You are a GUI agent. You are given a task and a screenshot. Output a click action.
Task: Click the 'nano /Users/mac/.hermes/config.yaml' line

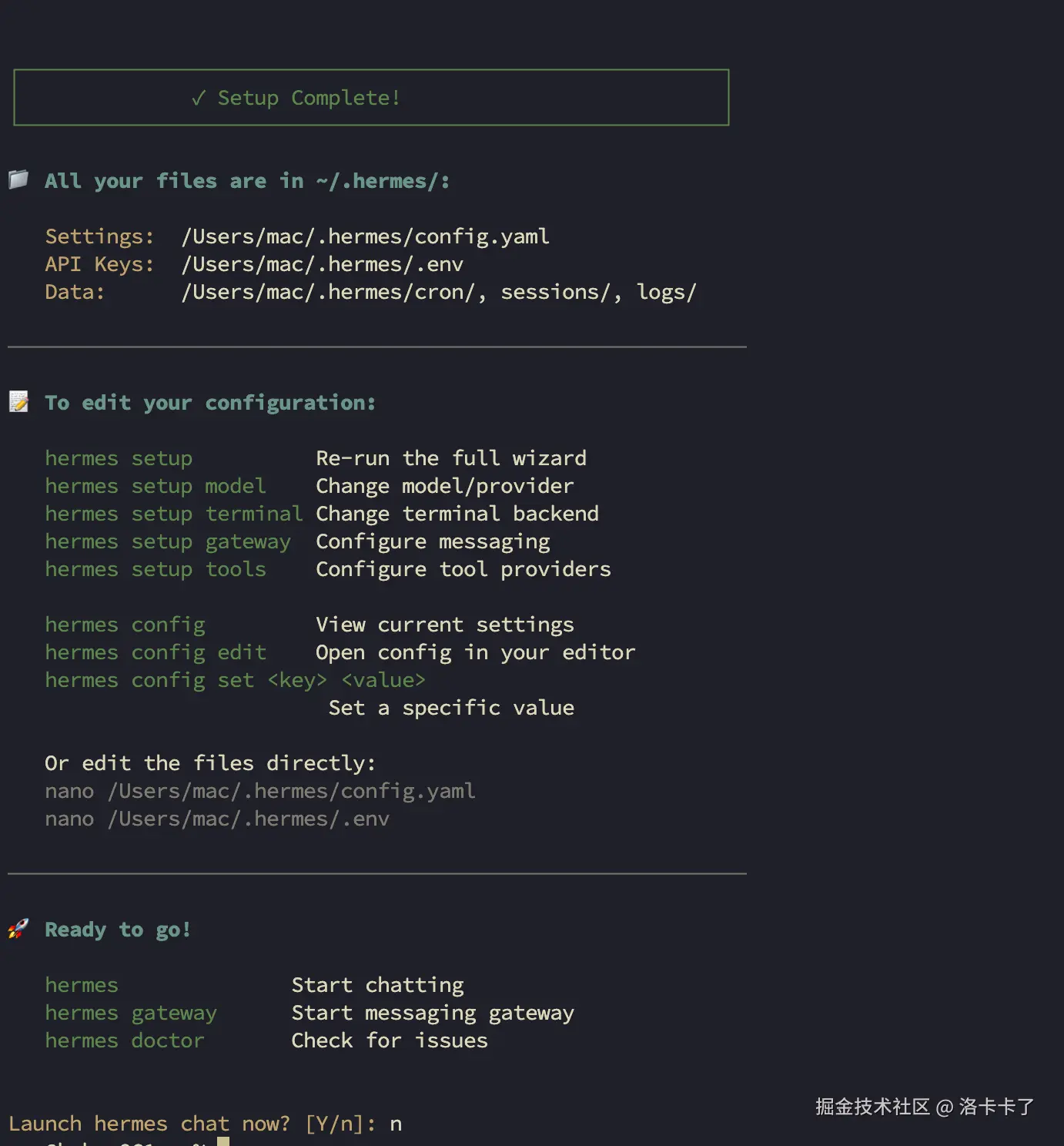[x=260, y=792]
